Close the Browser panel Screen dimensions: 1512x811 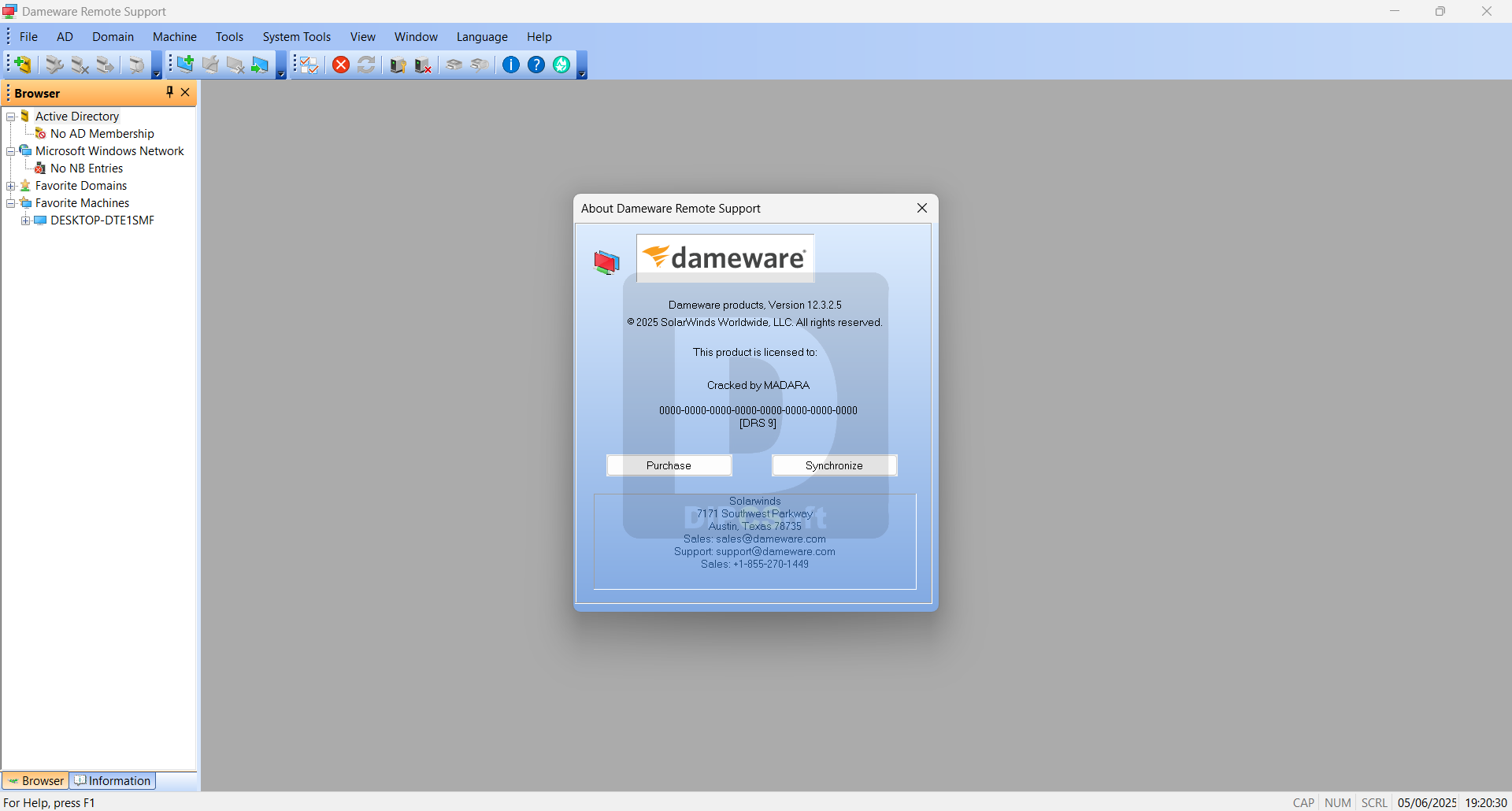pos(185,92)
